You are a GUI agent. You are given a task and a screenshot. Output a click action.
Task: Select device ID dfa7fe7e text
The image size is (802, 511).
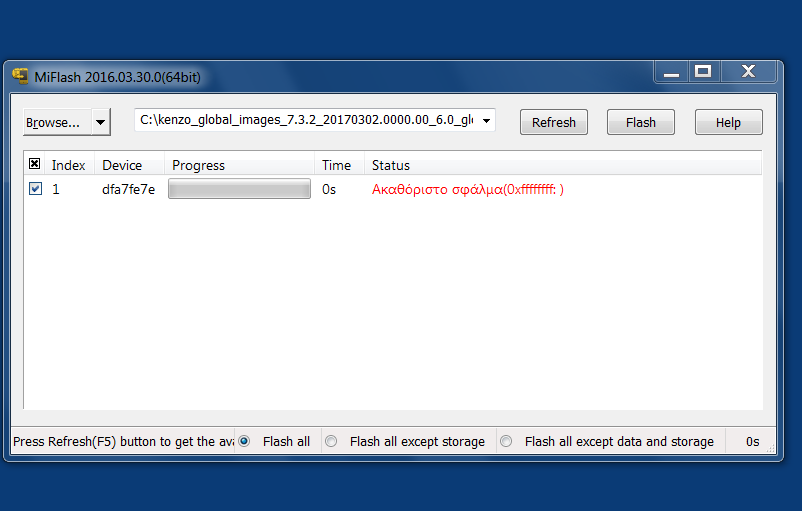[128, 189]
